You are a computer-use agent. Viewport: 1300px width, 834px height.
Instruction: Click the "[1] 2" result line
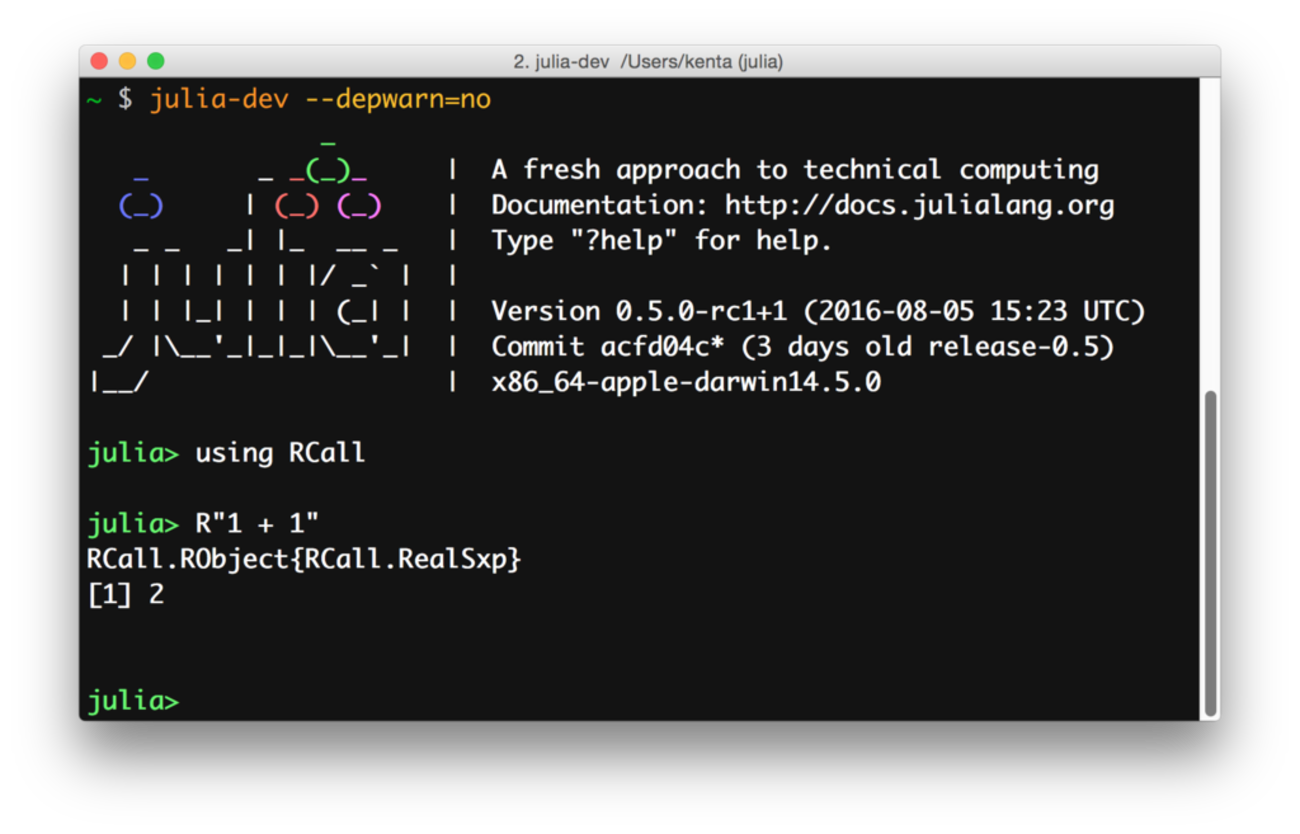click(126, 595)
